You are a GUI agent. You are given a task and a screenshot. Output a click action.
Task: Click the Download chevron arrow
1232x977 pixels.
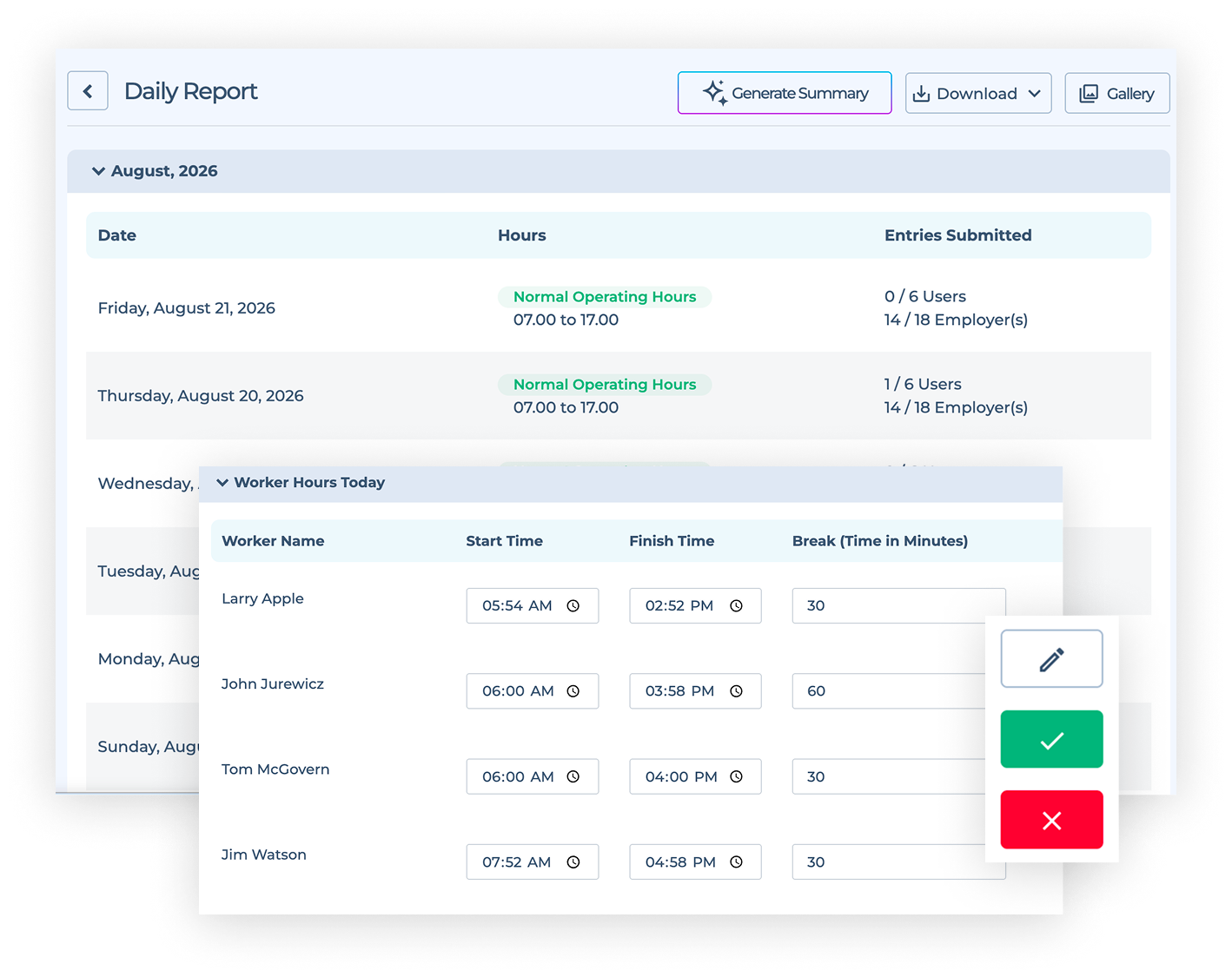1034,94
